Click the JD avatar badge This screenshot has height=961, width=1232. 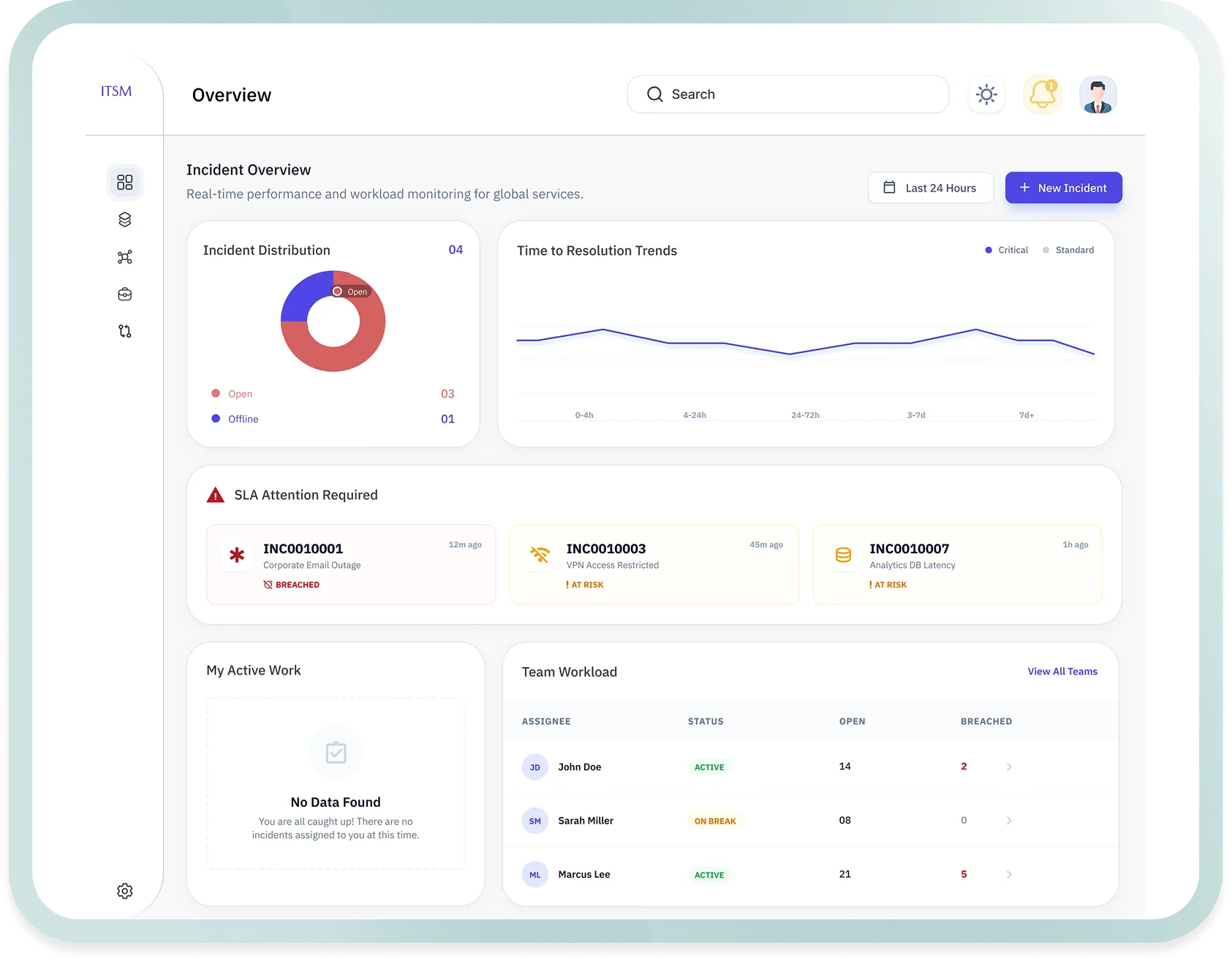[x=535, y=767]
